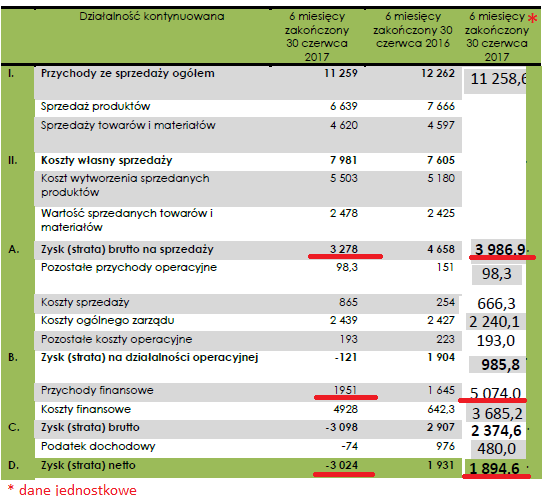The width and height of the screenshot is (544, 501).
Task: Select the standalone value 2 240,1
Action: pyautogui.click(x=494, y=322)
